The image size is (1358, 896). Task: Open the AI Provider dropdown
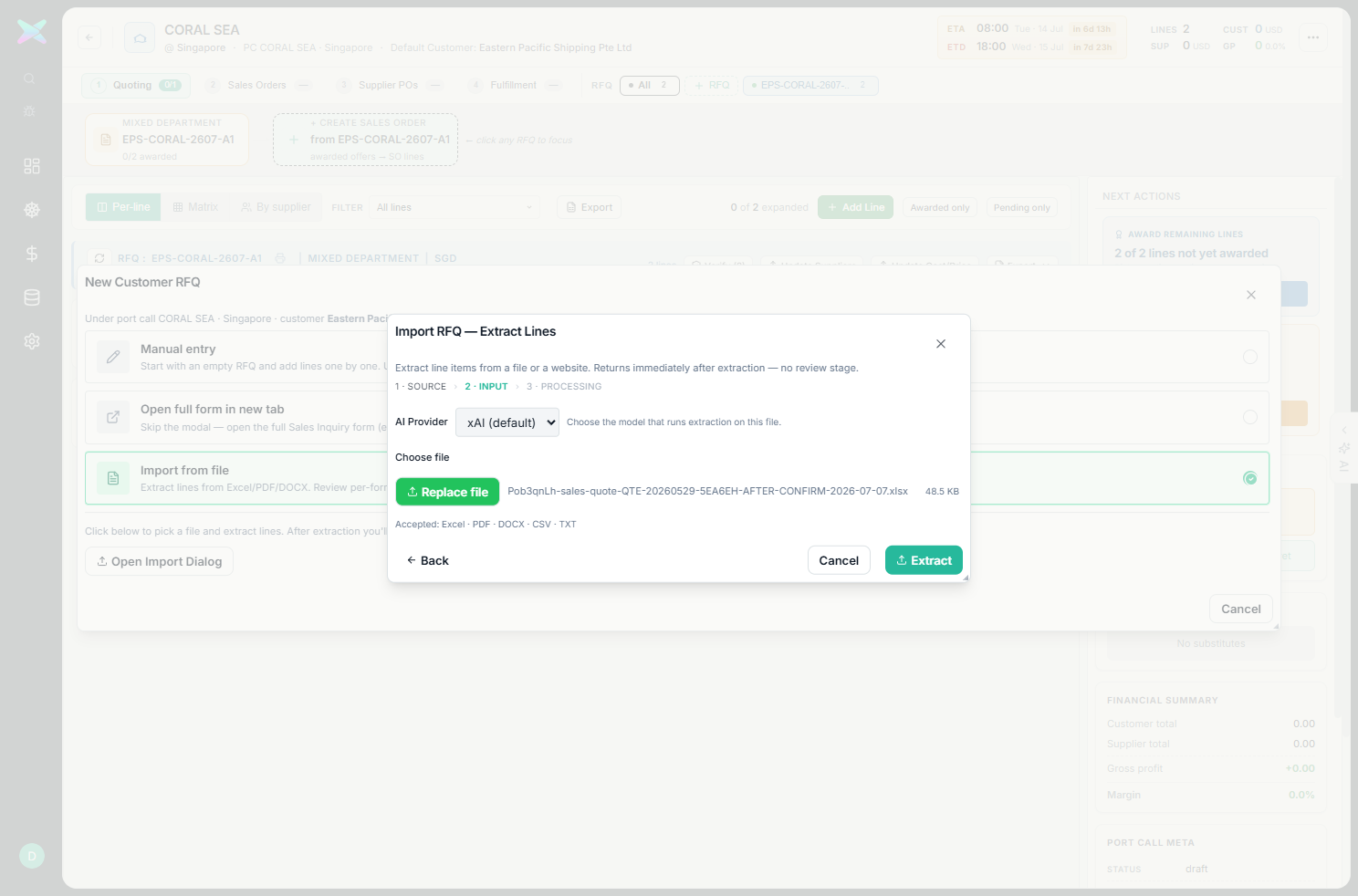507,422
